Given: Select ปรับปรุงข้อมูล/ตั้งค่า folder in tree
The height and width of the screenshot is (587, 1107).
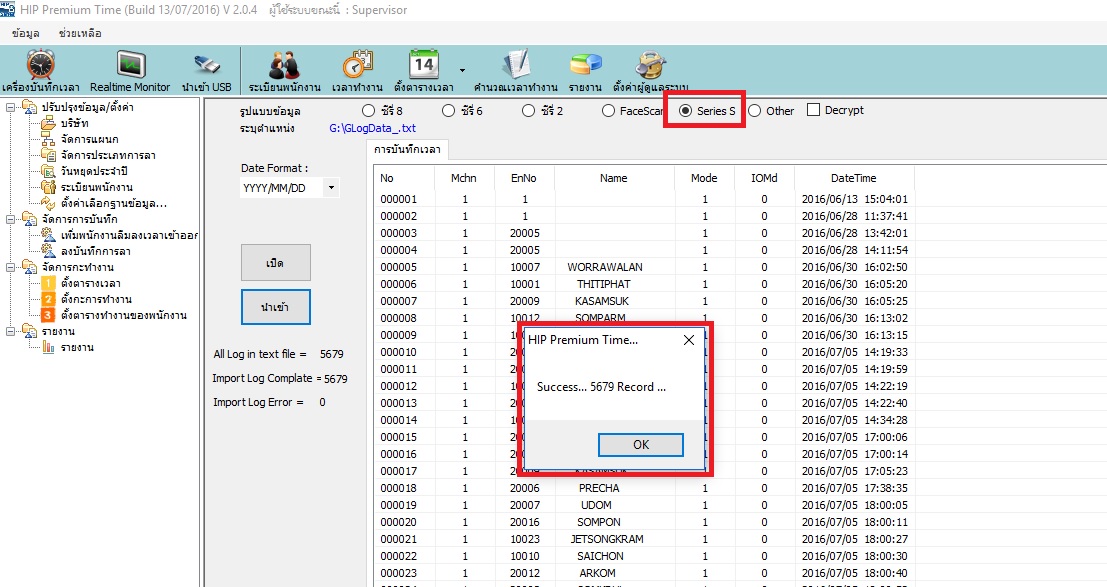Looking at the screenshot, I should [x=88, y=107].
